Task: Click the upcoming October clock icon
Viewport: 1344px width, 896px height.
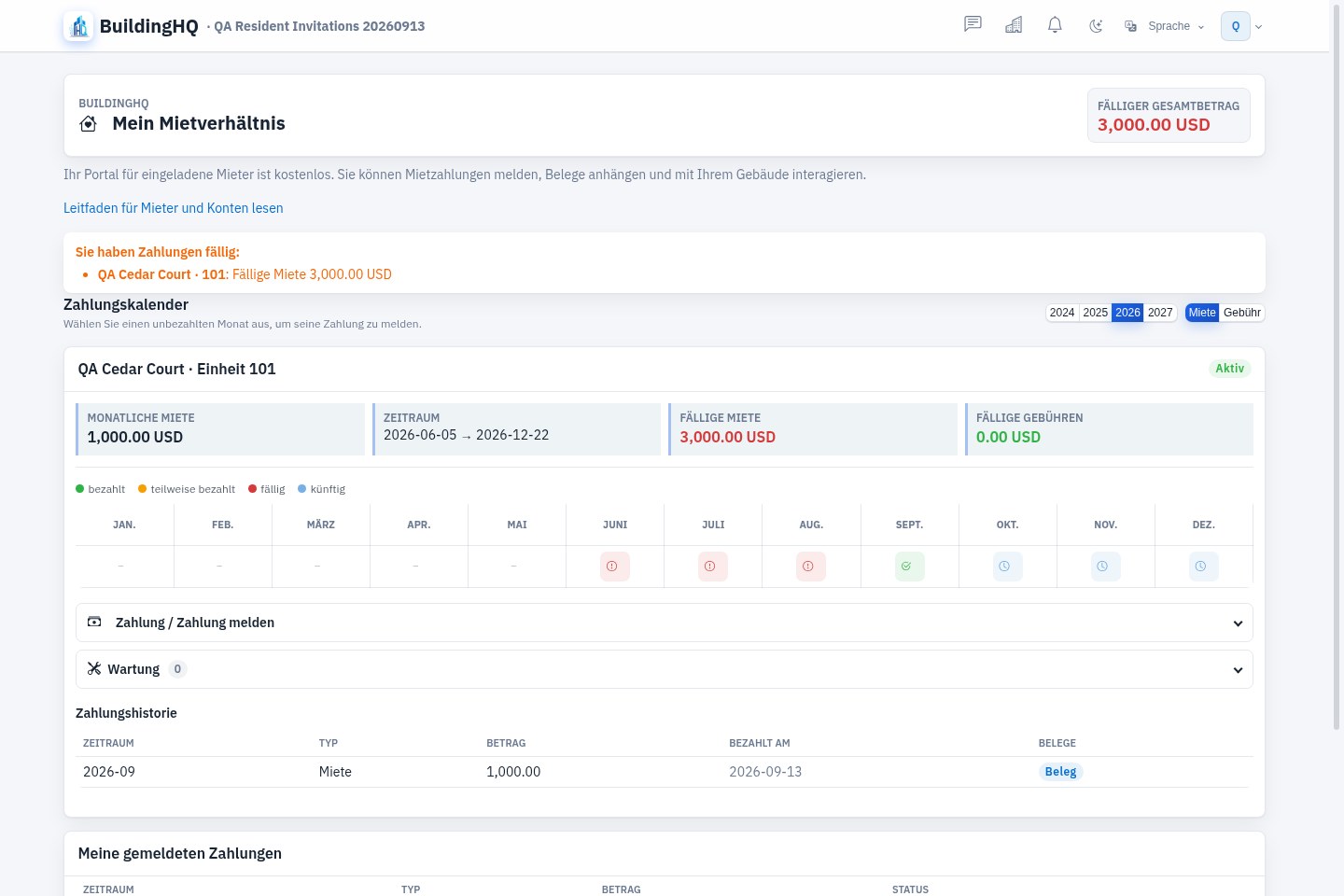Action: 1008,567
